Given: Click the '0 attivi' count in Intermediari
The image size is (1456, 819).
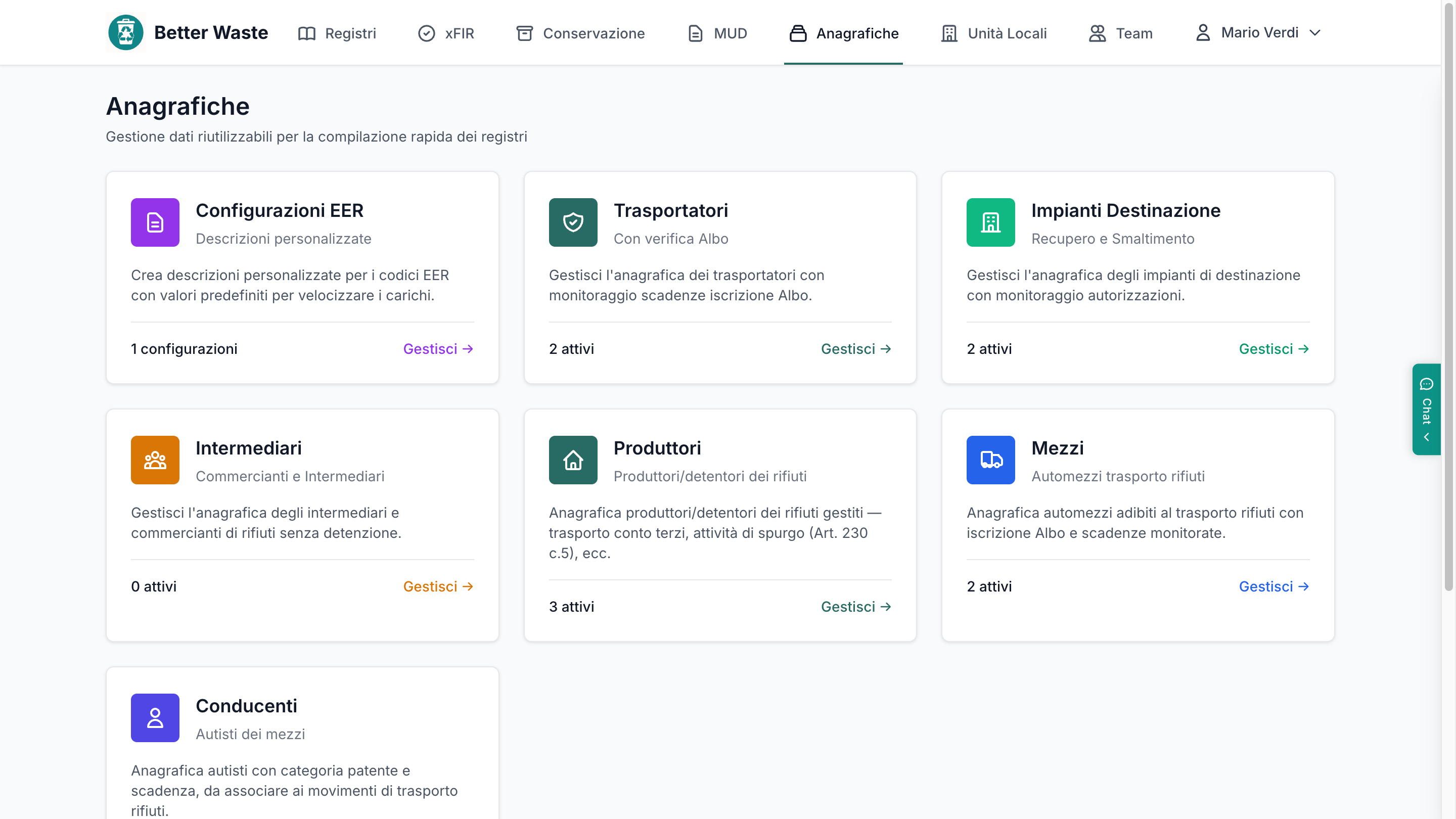Looking at the screenshot, I should pyautogui.click(x=153, y=586).
